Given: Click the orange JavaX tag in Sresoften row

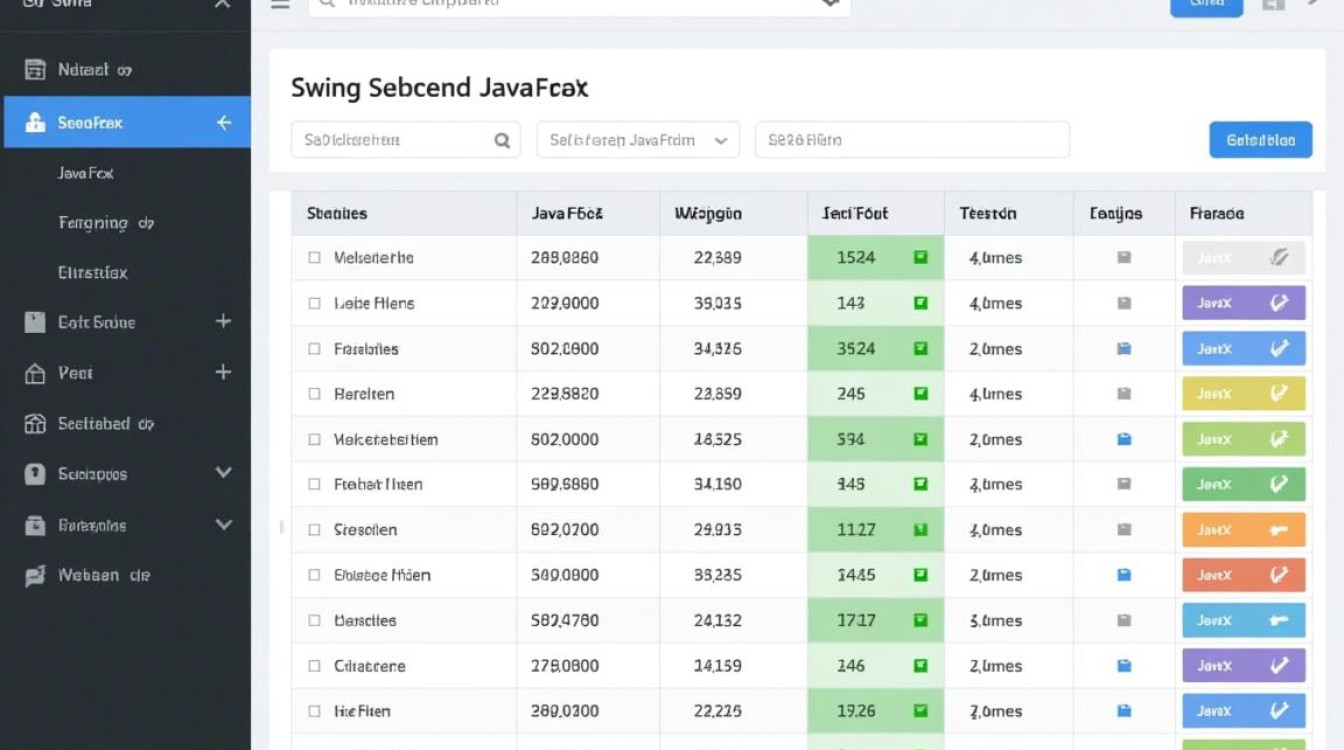Looking at the screenshot, I should pyautogui.click(x=1243, y=530).
